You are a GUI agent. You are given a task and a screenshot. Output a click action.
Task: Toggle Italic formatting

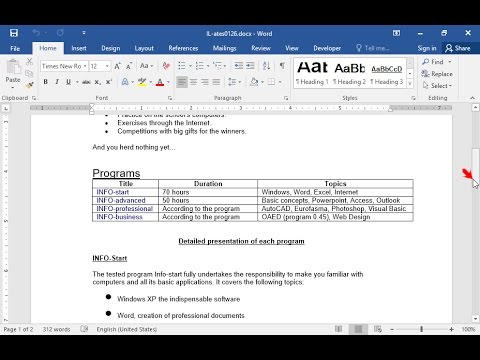tap(57, 82)
